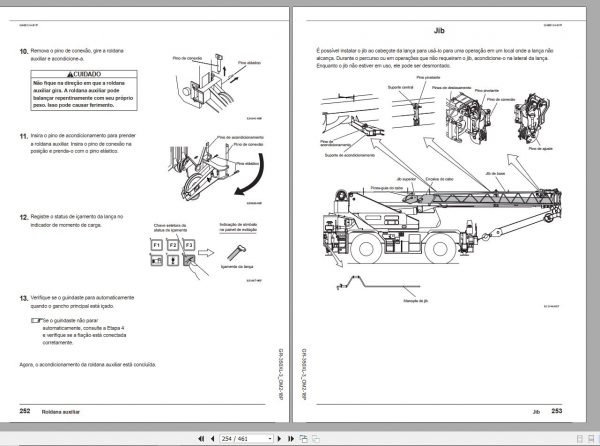
Task: Click the previous view icon
Action: [303, 438]
